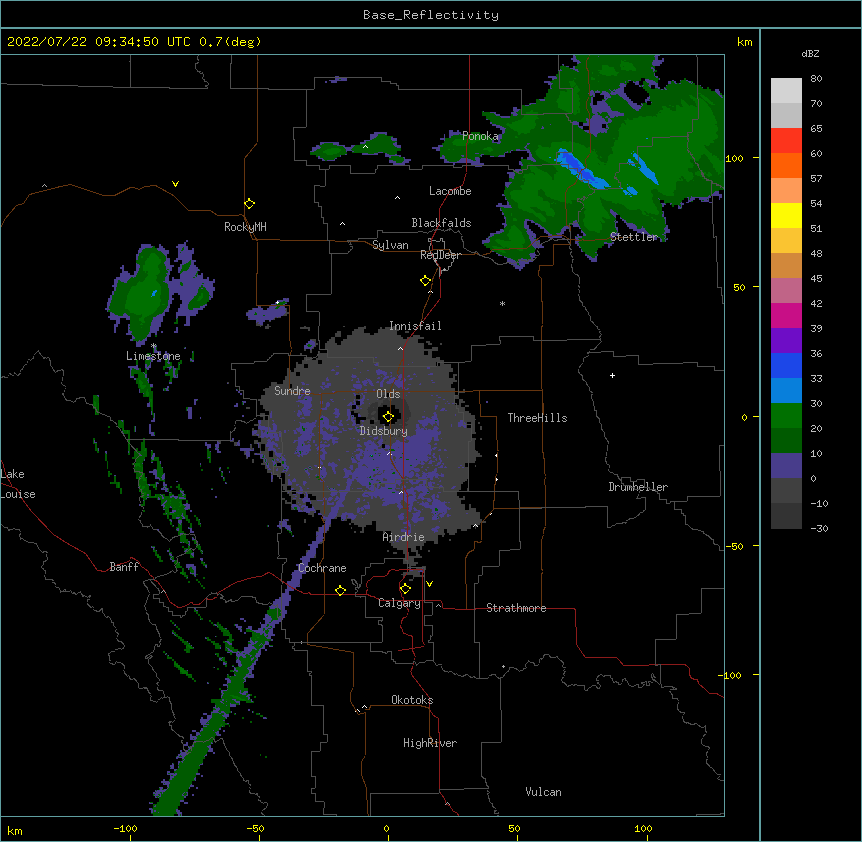This screenshot has height=842, width=862.
Task: Click the Banff label
Action: (124, 567)
